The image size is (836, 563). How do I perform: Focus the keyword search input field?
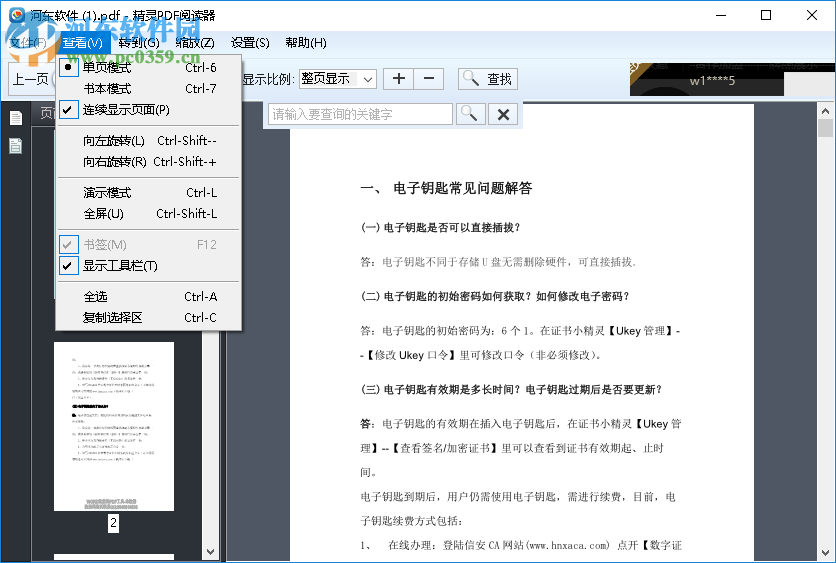[360, 114]
